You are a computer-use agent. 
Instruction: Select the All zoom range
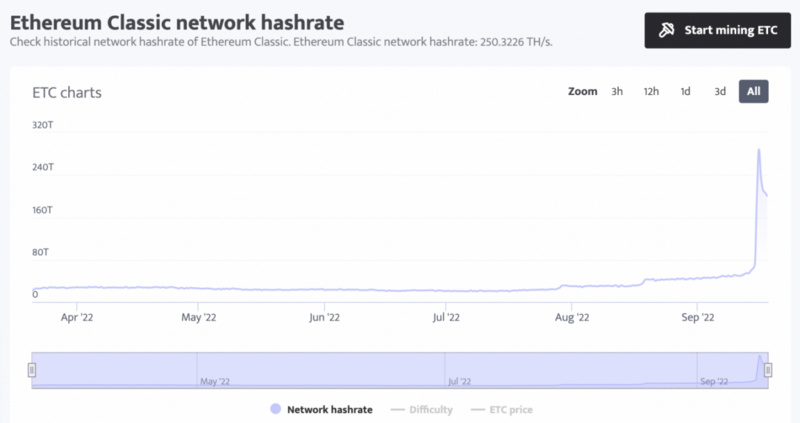click(753, 92)
